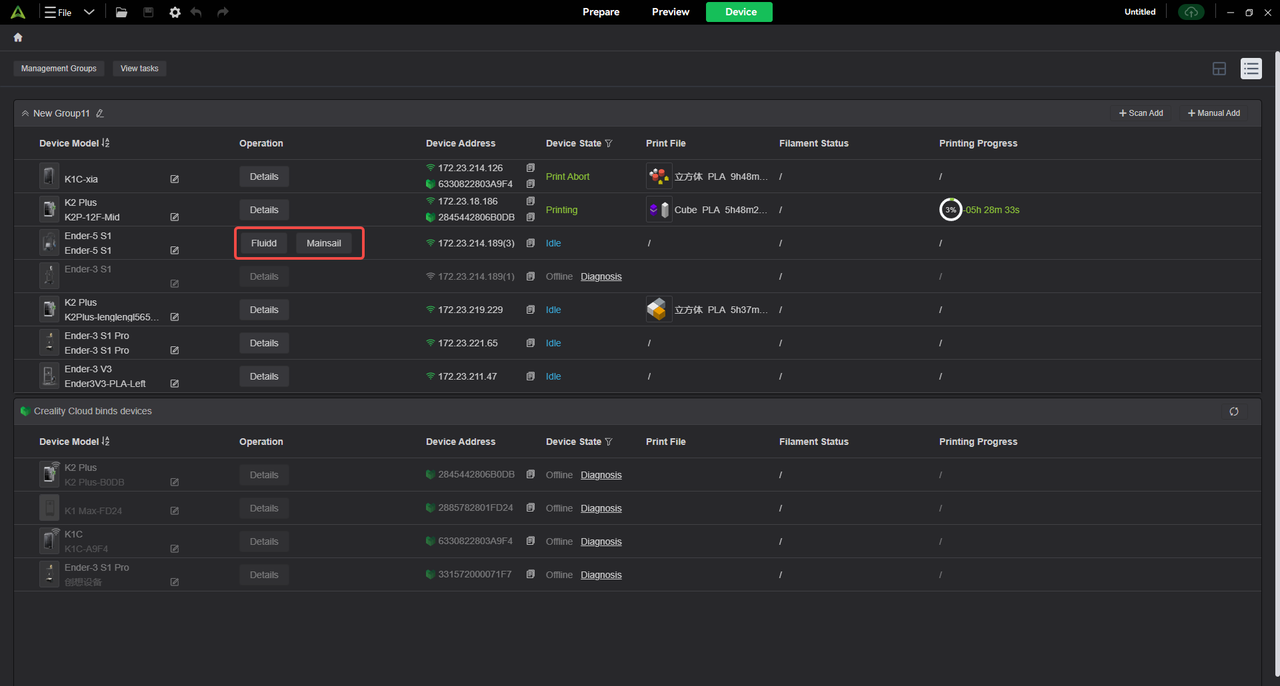Click Diagnosis for offline 172.23.214.189(1) device
The height and width of the screenshot is (686, 1280).
pyautogui.click(x=601, y=276)
